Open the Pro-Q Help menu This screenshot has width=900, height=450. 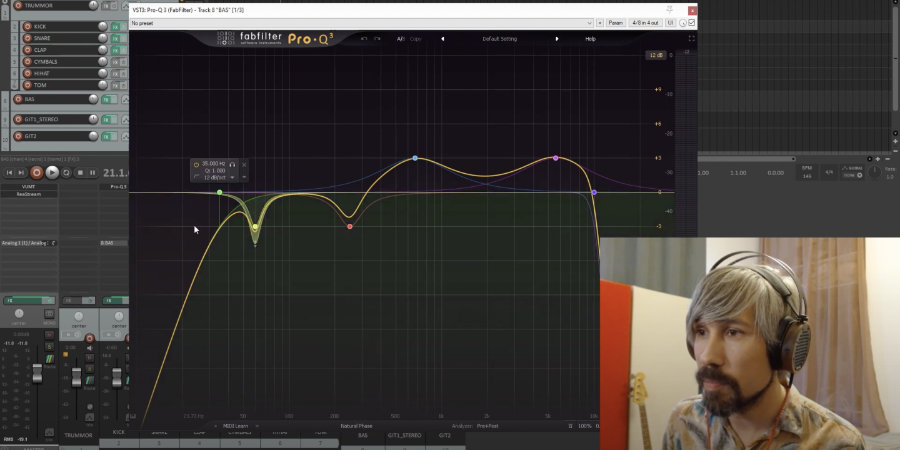click(x=590, y=39)
